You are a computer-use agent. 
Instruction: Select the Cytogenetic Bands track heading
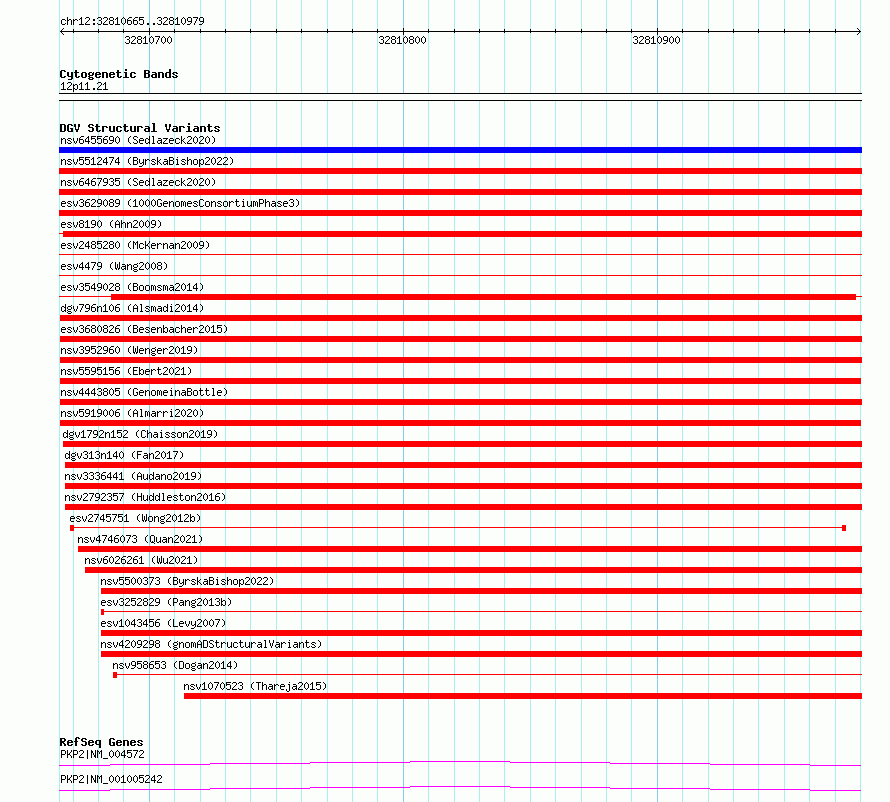pyautogui.click(x=119, y=74)
